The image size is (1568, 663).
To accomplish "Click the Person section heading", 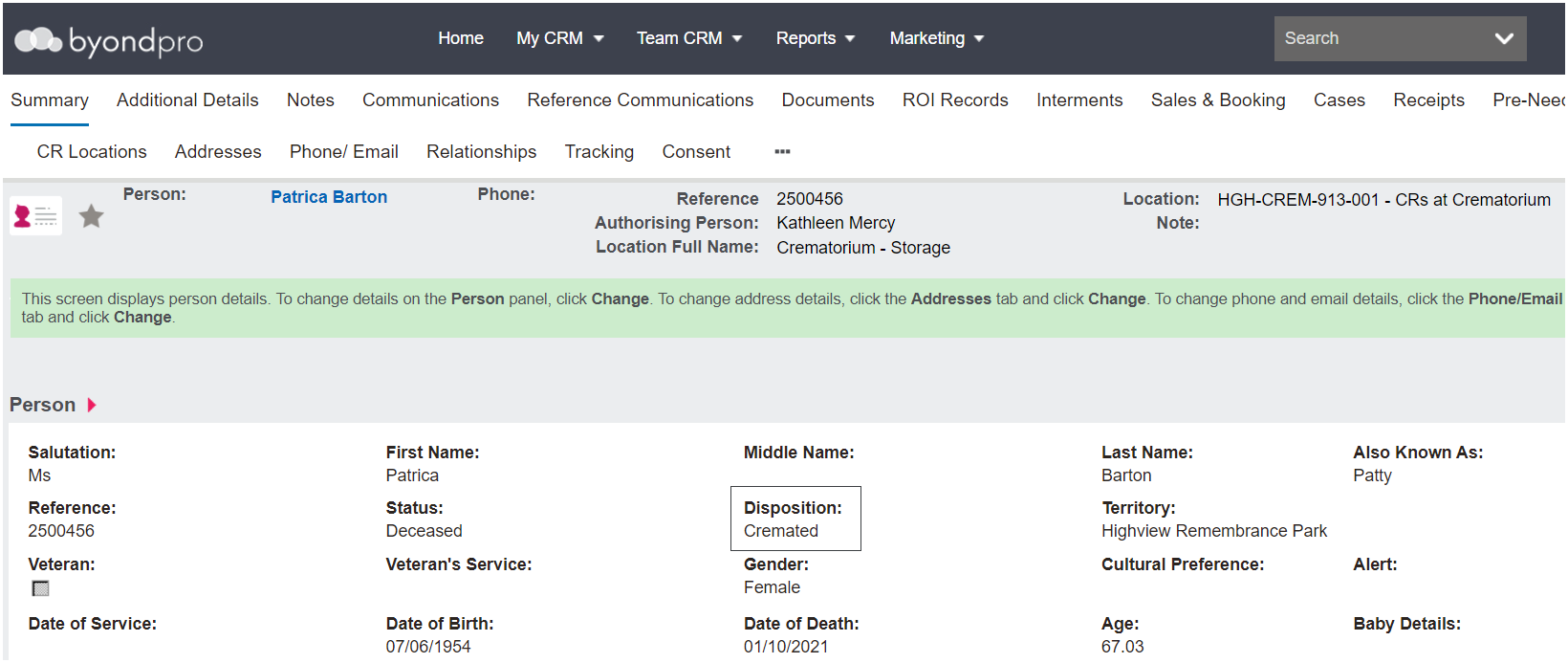I will tap(42, 405).
